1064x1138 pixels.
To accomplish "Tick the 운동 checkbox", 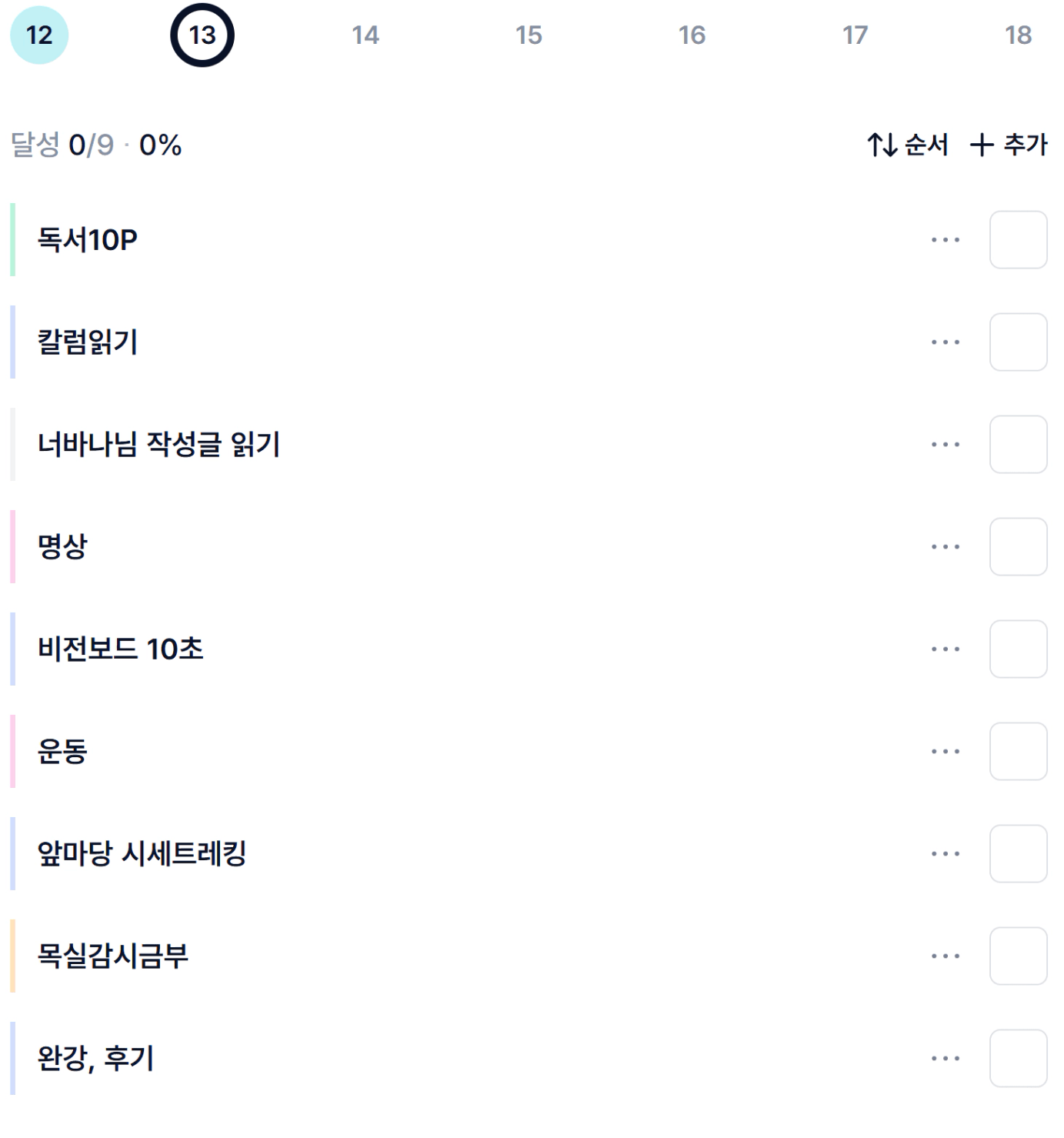I will point(1018,752).
